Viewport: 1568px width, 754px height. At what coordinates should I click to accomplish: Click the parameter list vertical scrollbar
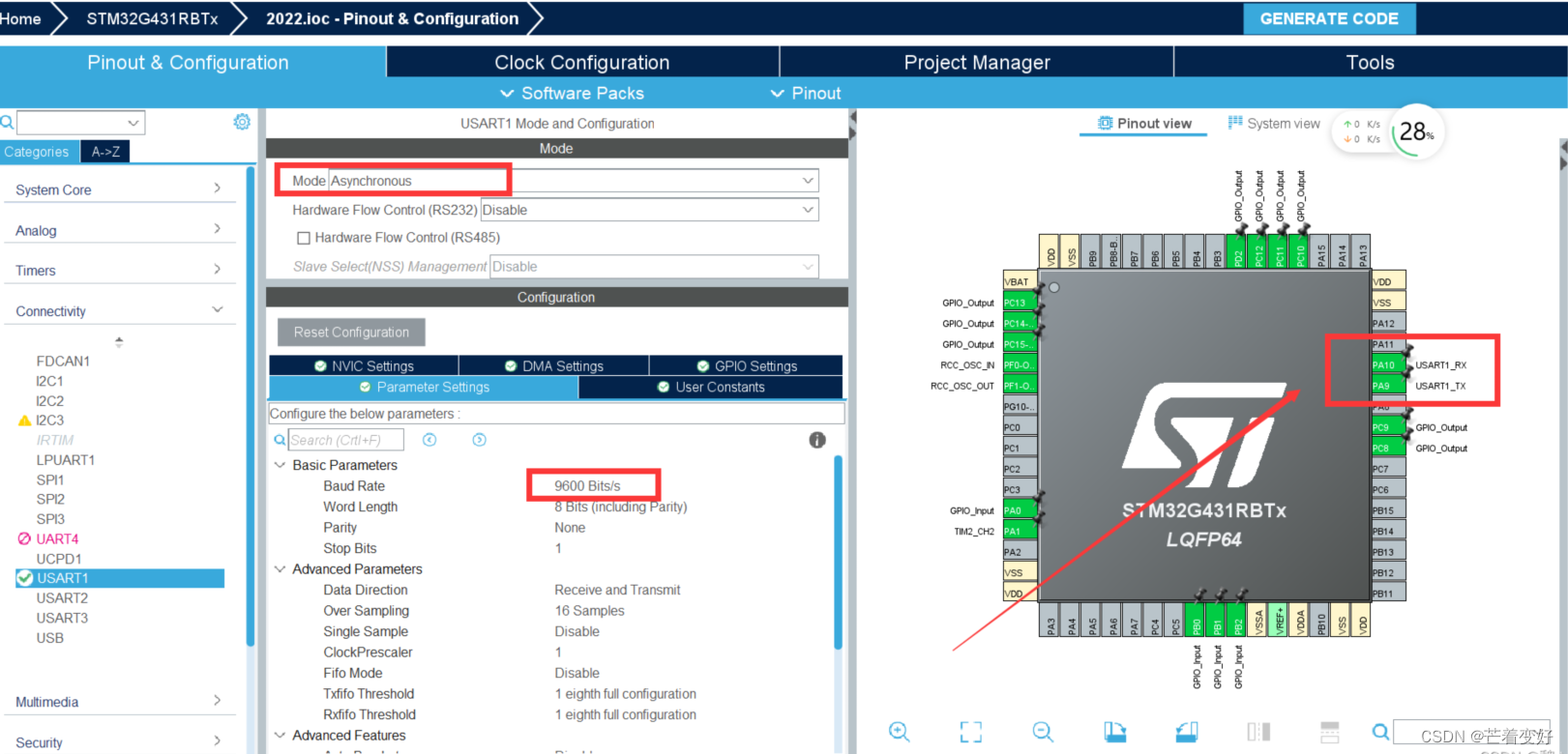(x=838, y=551)
